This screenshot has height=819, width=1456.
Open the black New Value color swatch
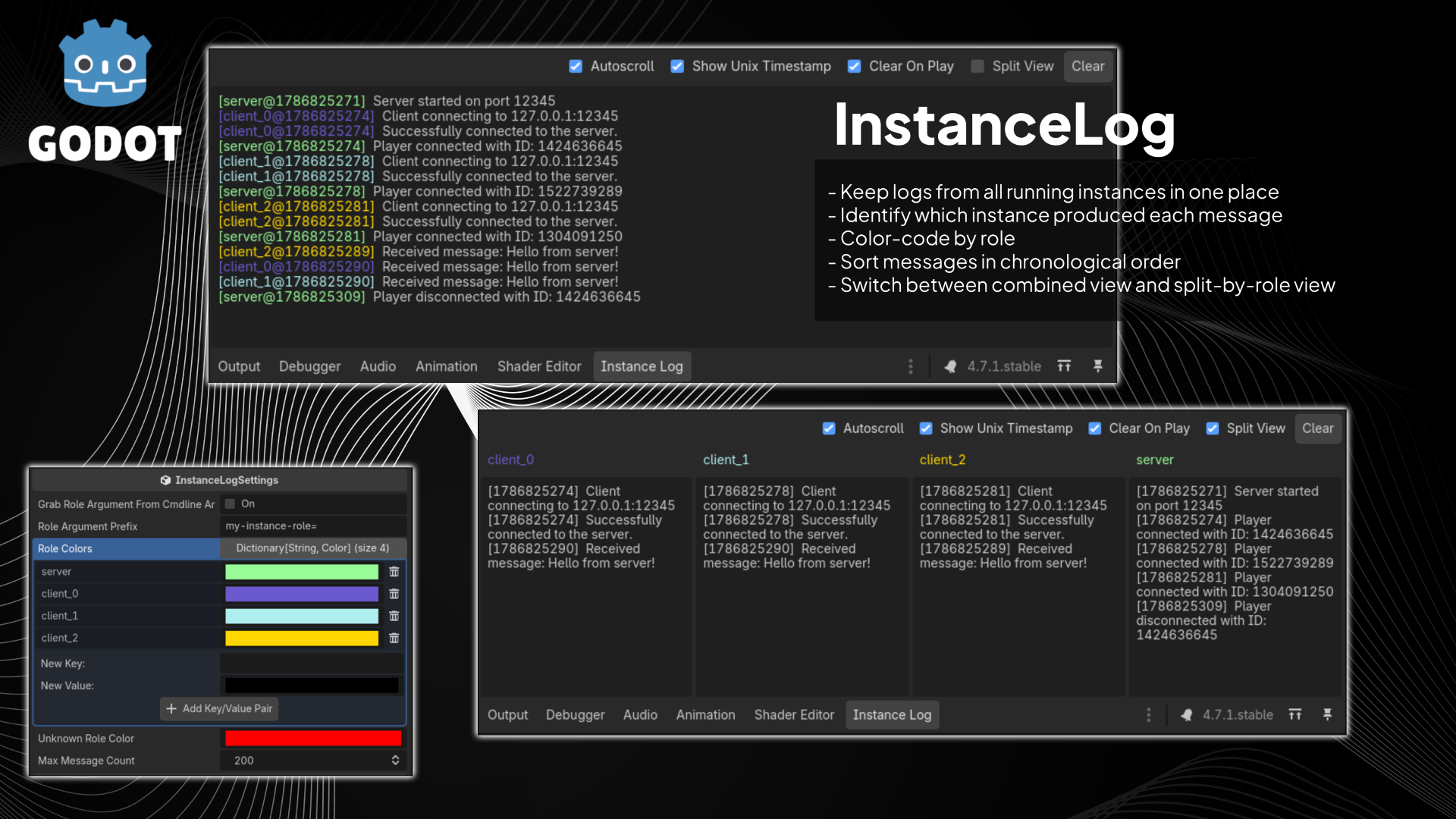[312, 686]
